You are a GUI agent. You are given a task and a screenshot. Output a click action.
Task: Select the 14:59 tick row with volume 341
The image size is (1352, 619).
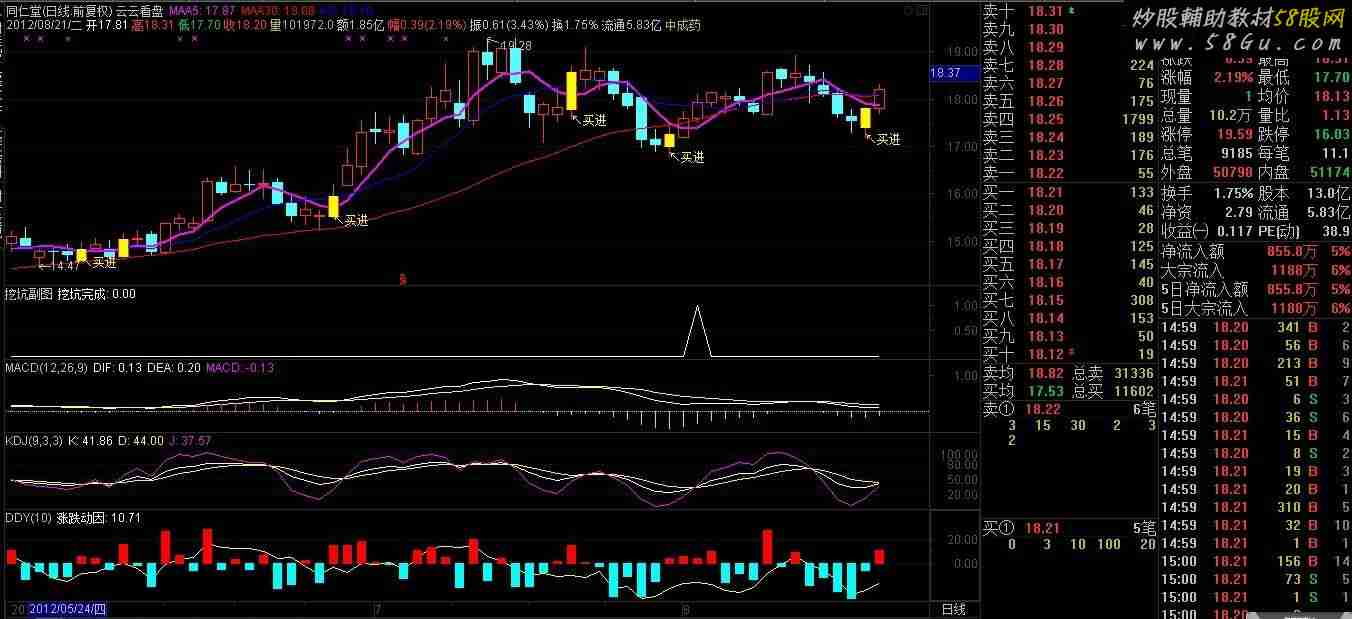coord(1256,327)
